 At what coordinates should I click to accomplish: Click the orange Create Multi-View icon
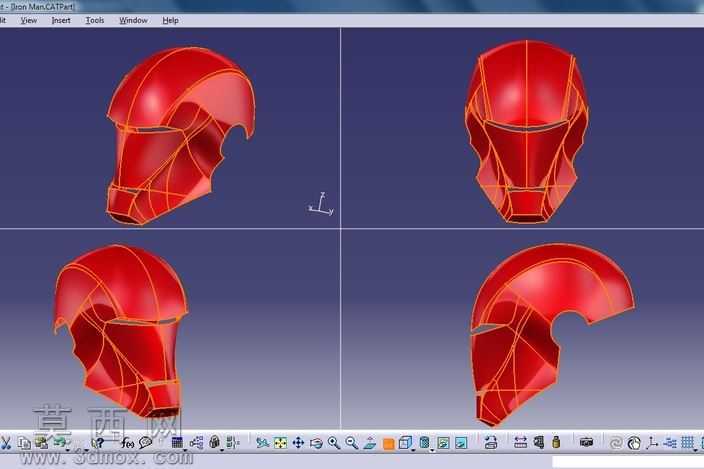tap(389, 444)
